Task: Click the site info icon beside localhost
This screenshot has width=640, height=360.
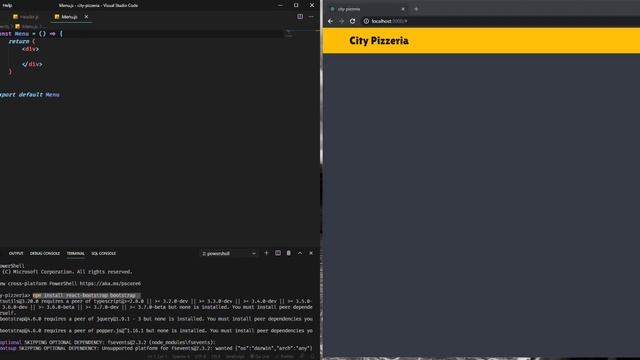Action: pyautogui.click(x=366, y=21)
